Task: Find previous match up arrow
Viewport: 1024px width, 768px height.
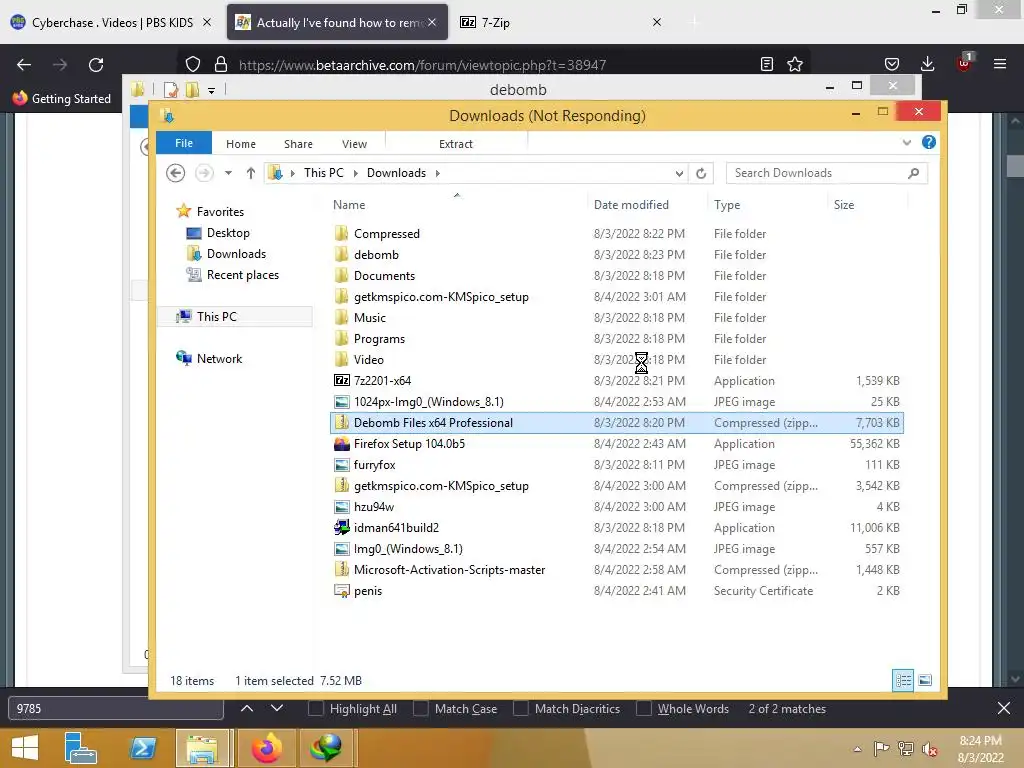Action: click(x=247, y=709)
